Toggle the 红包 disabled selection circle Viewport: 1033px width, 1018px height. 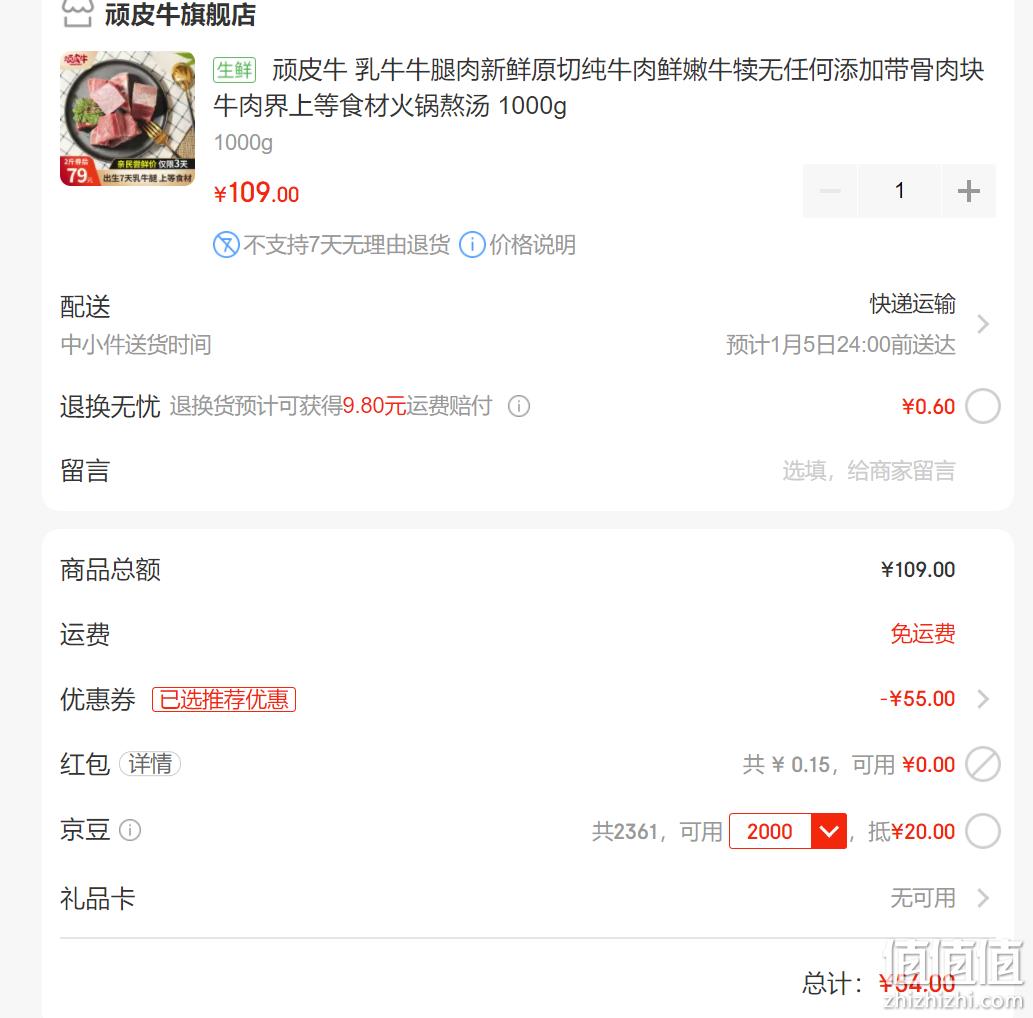(982, 764)
